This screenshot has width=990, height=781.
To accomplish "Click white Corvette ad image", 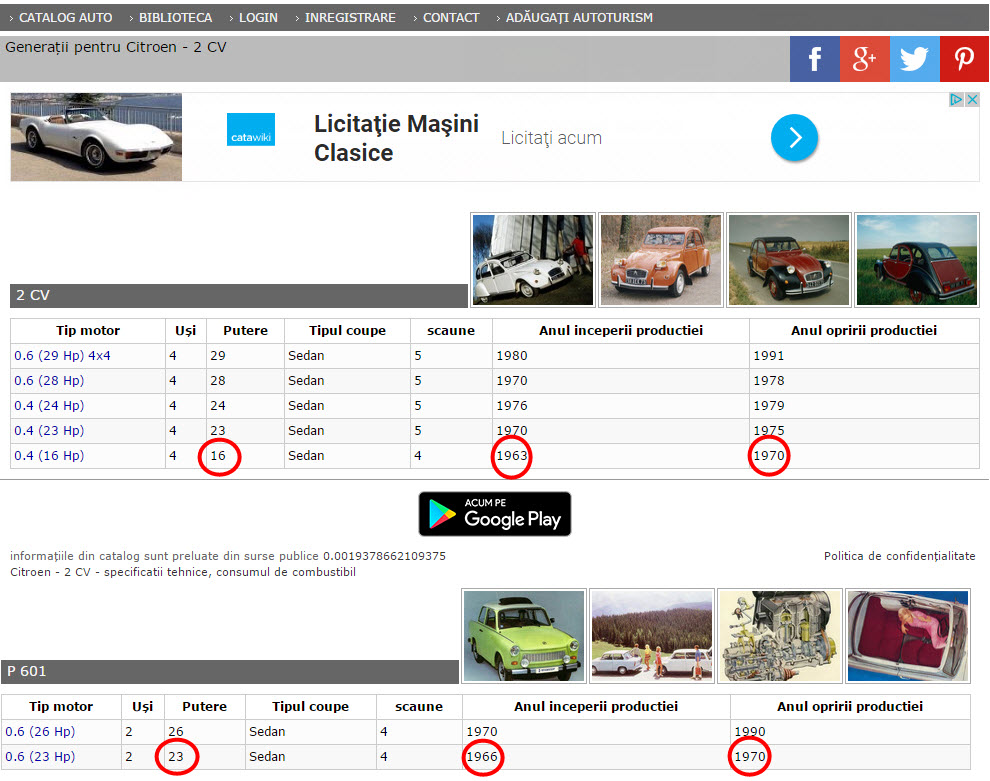I will 96,137.
